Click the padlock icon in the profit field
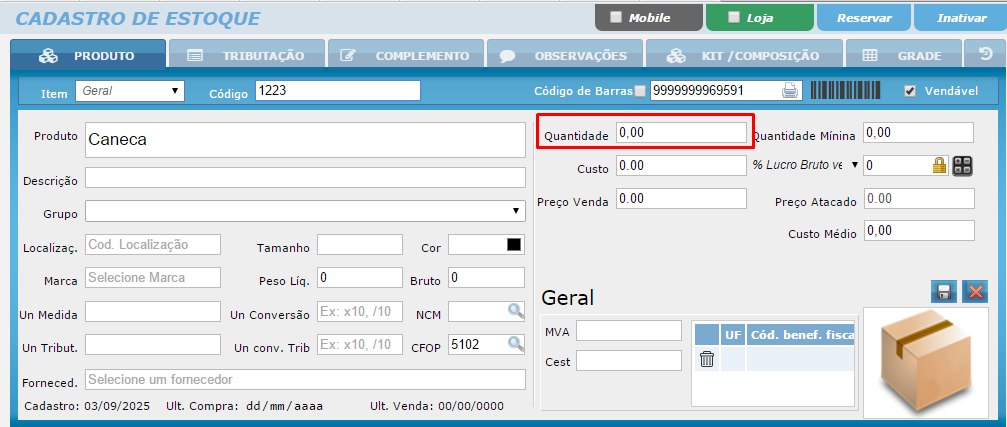 pos(939,165)
